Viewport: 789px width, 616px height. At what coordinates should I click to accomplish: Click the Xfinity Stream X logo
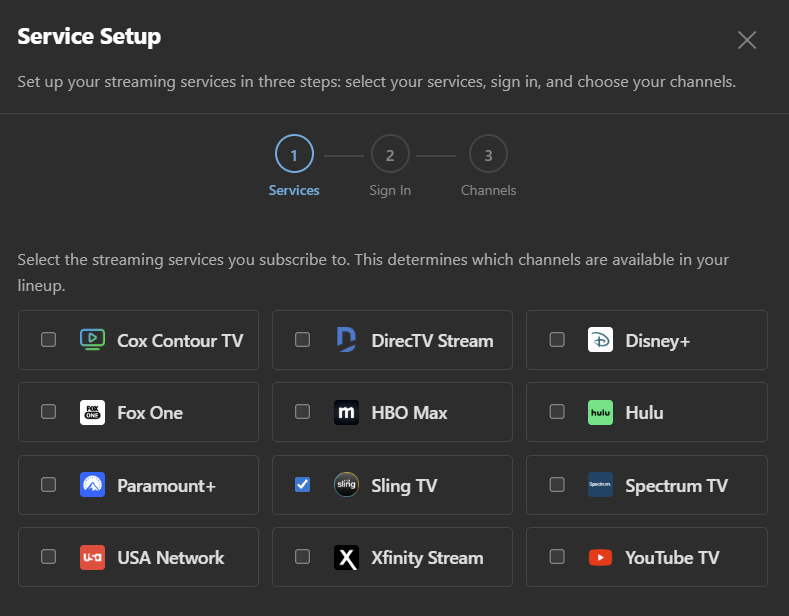coord(346,557)
